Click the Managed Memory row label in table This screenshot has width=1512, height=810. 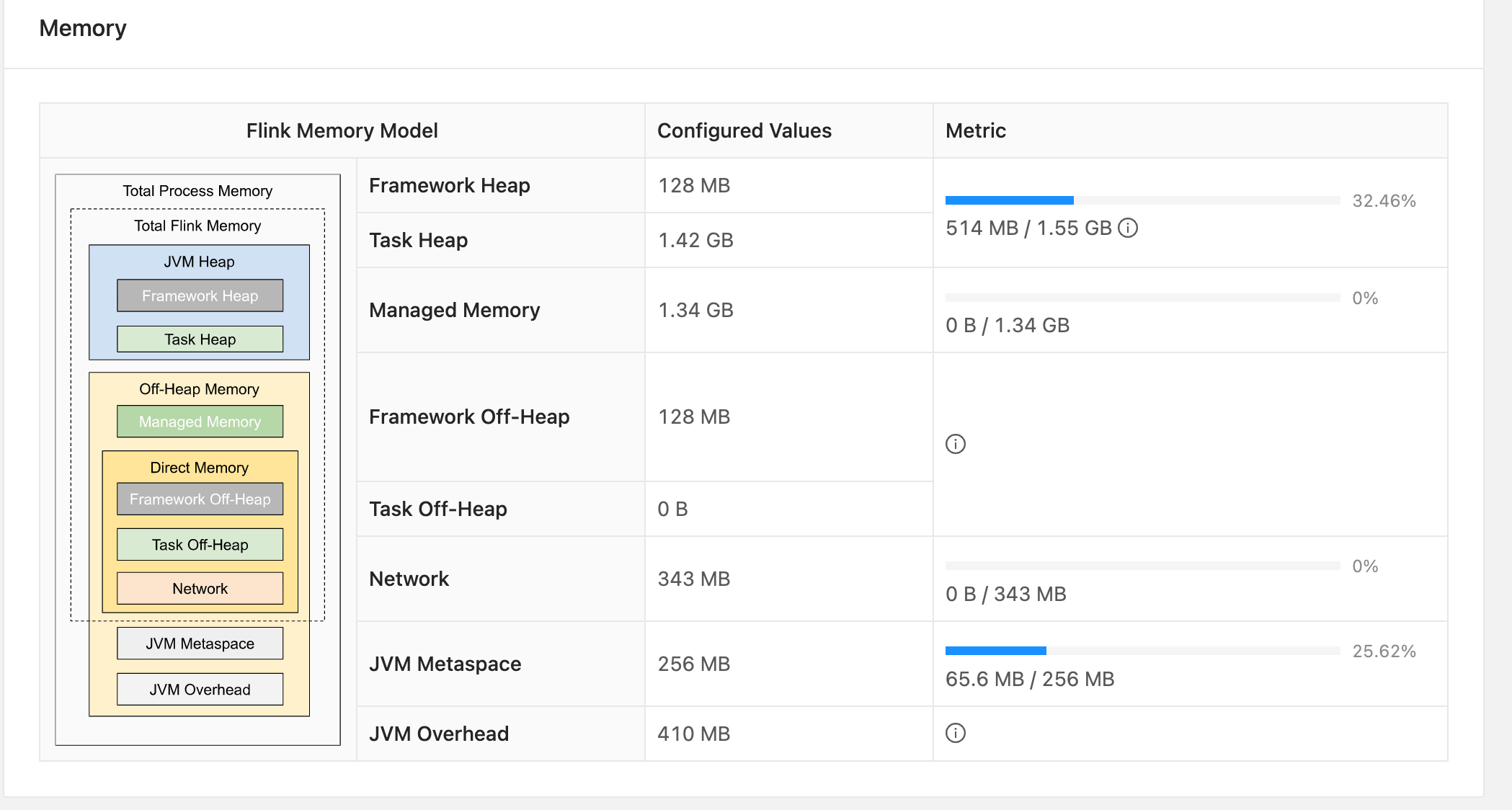455,310
